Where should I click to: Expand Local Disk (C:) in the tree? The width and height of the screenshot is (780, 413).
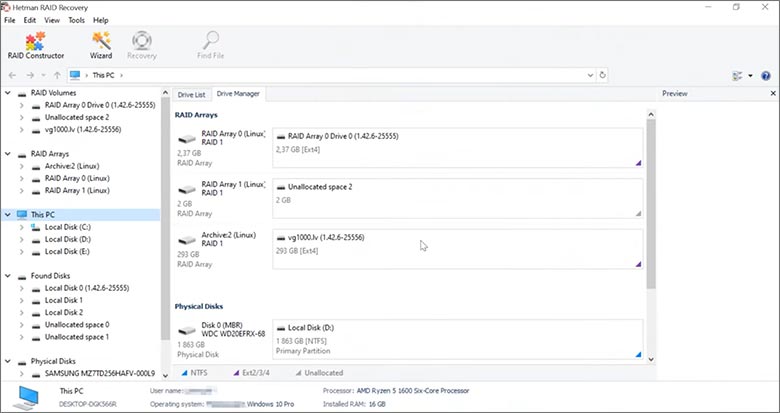[22, 227]
